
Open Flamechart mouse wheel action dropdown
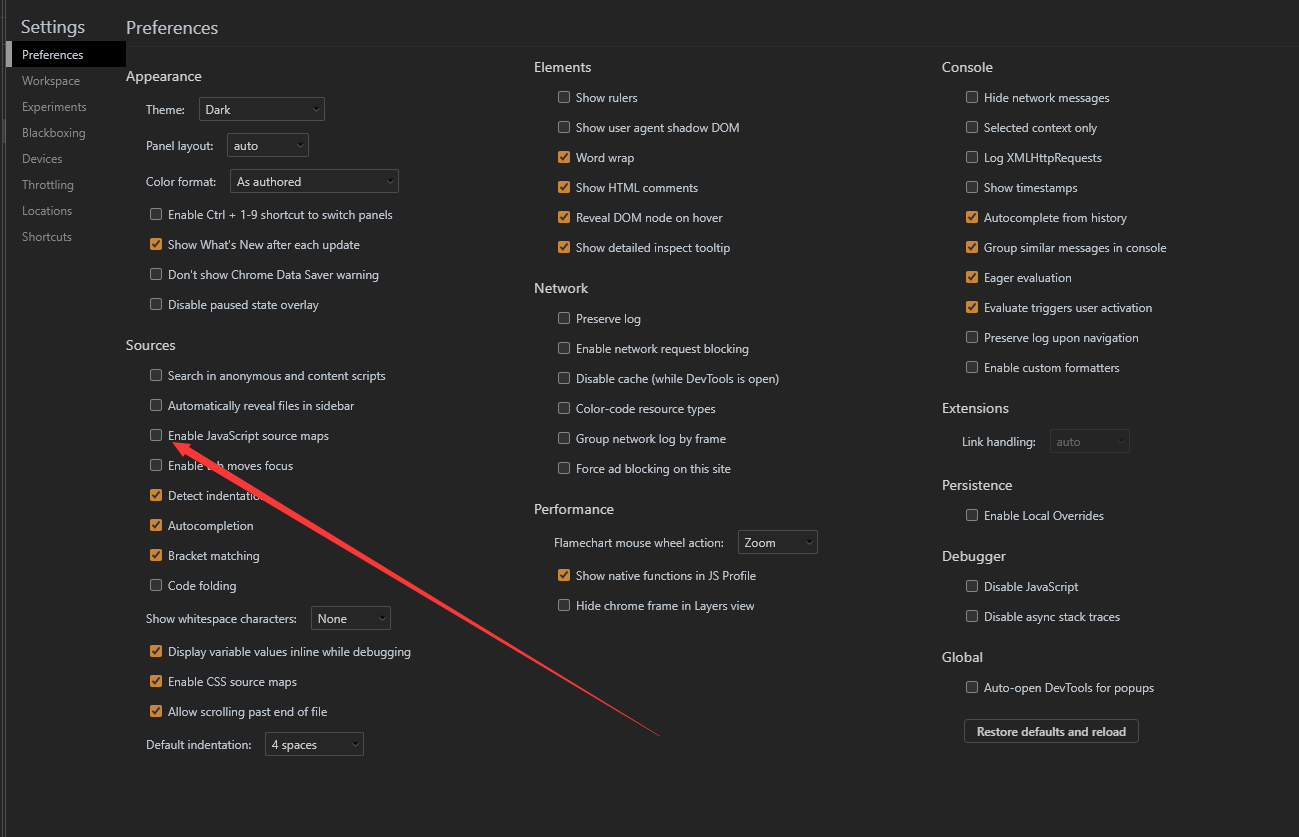click(778, 542)
